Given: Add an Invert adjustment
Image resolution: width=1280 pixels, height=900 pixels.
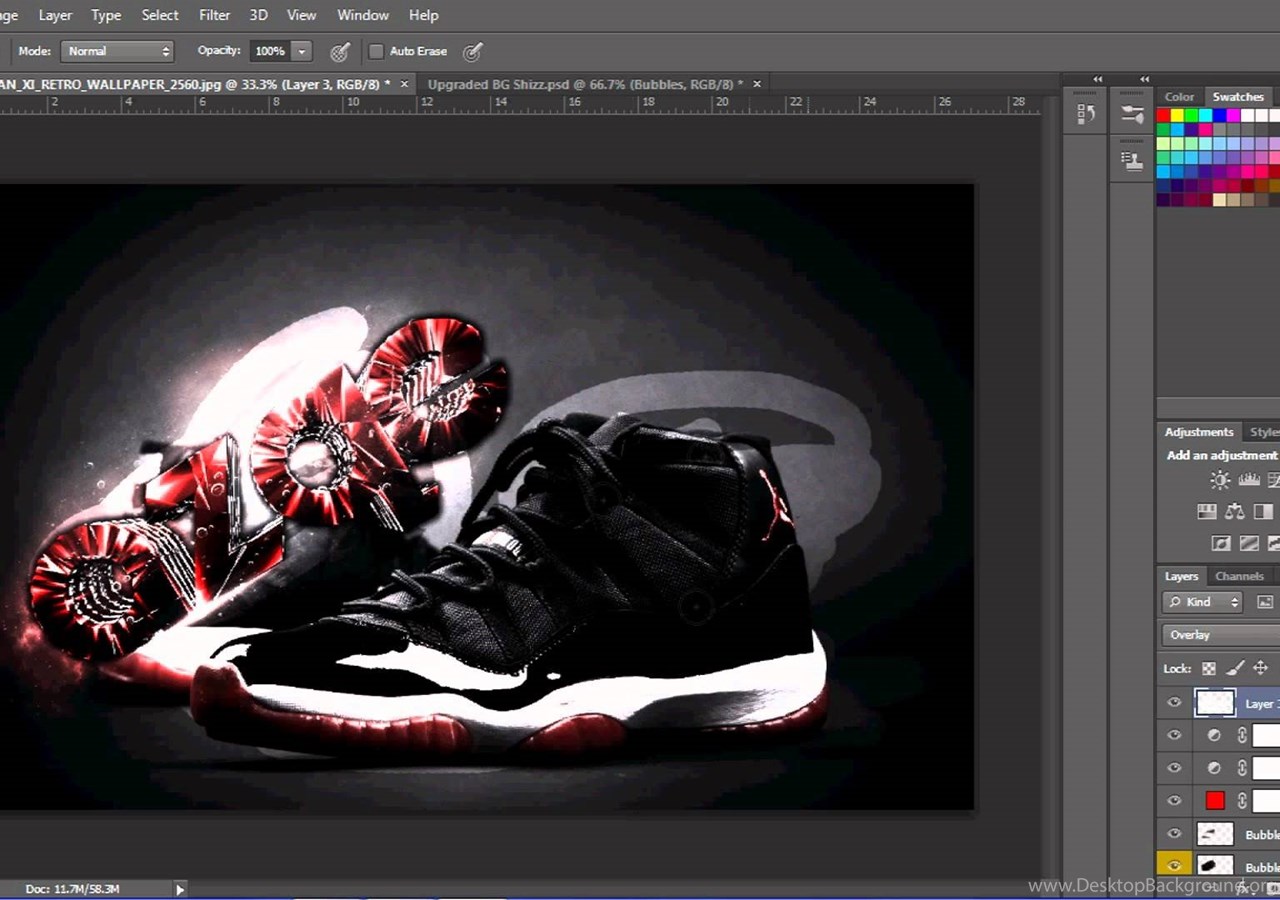Looking at the screenshot, I should point(1220,544).
